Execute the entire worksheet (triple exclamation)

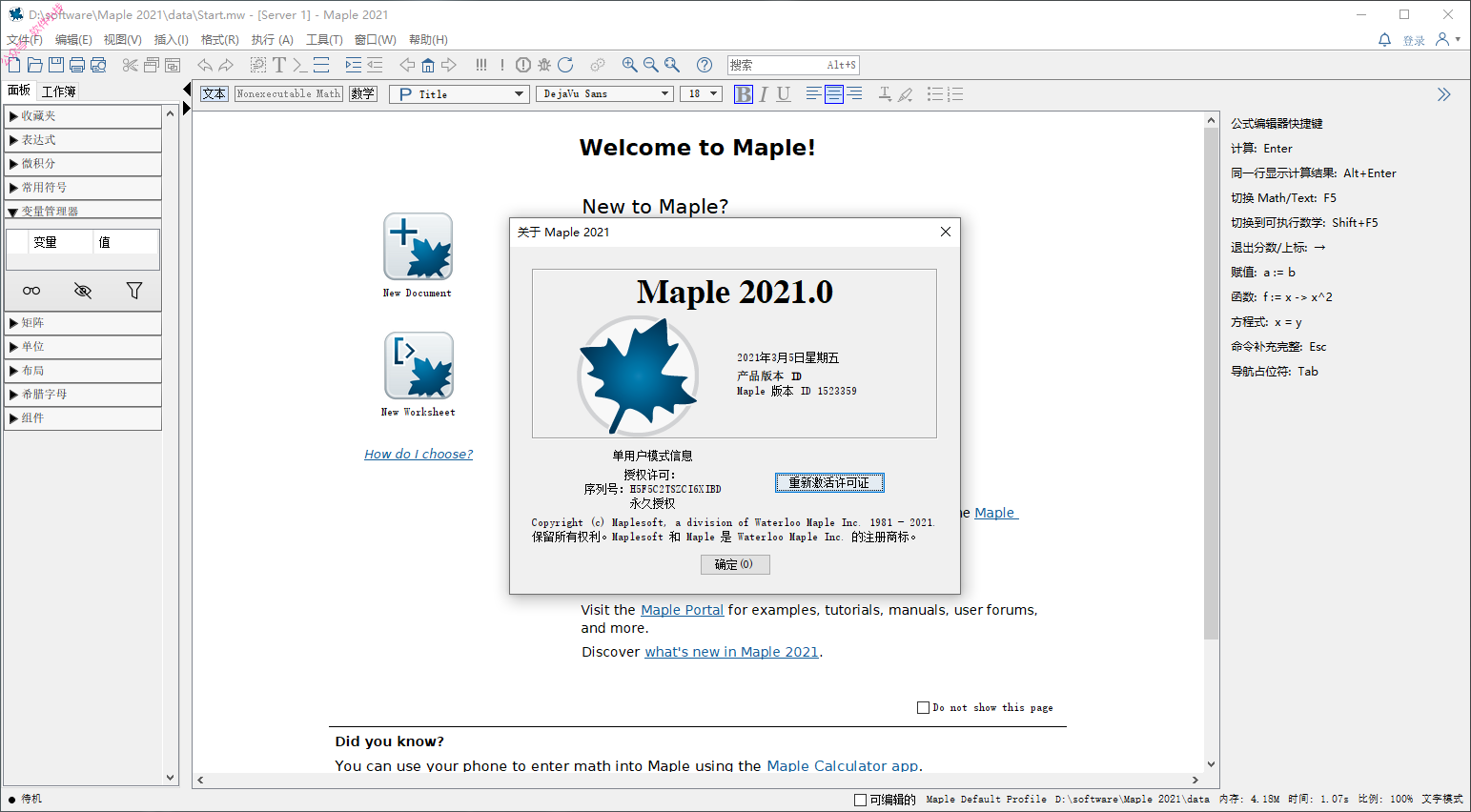[x=481, y=65]
